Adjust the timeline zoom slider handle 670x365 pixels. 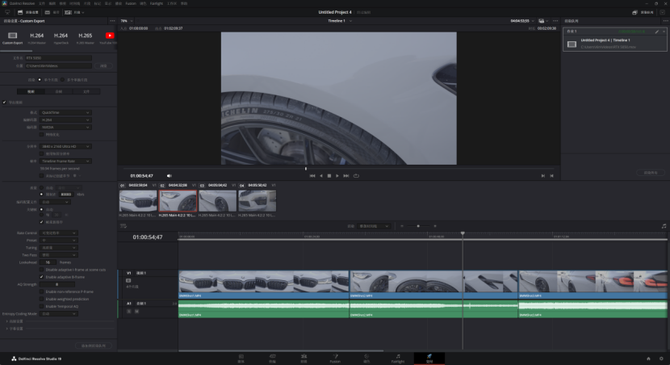418,226
